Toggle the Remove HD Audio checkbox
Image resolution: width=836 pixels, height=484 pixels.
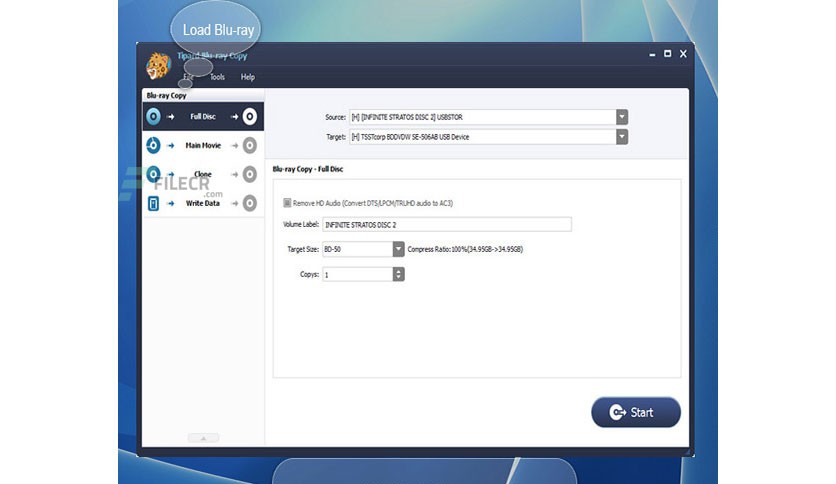[x=287, y=203]
